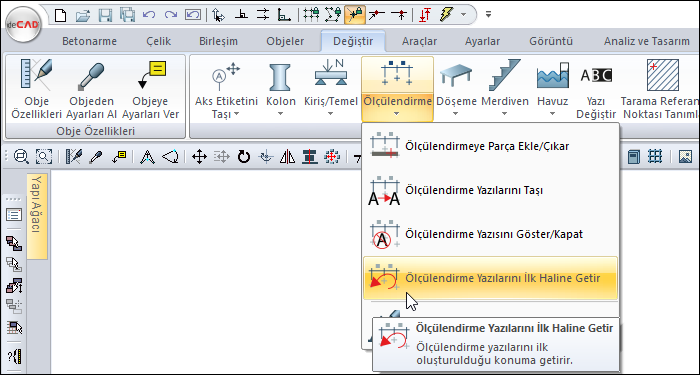Select Ölçülendirme Yazılarını Taşı menu item
Image resolution: width=700 pixels, height=375 pixels.
[x=490, y=190]
